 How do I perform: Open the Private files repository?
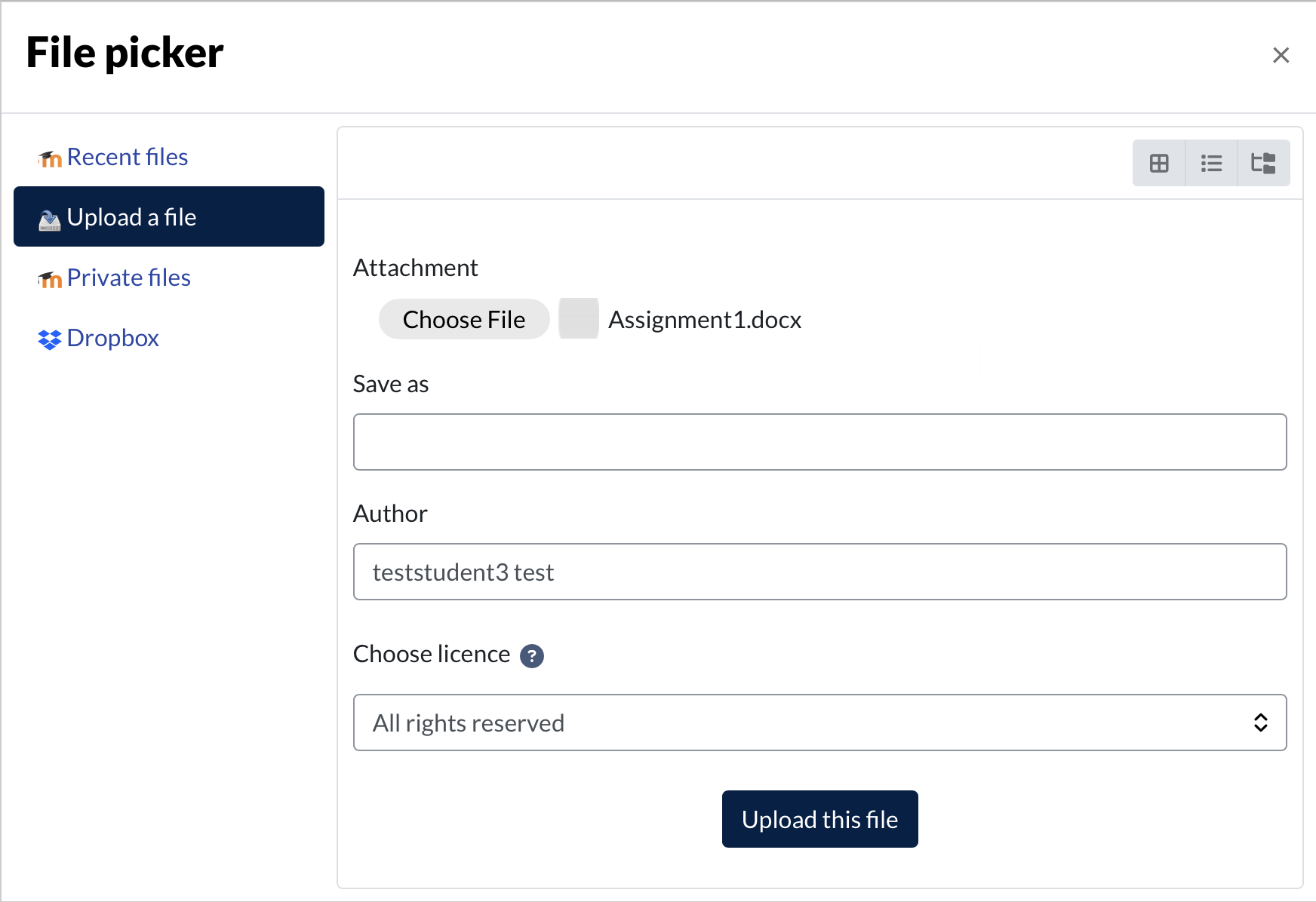coord(128,278)
